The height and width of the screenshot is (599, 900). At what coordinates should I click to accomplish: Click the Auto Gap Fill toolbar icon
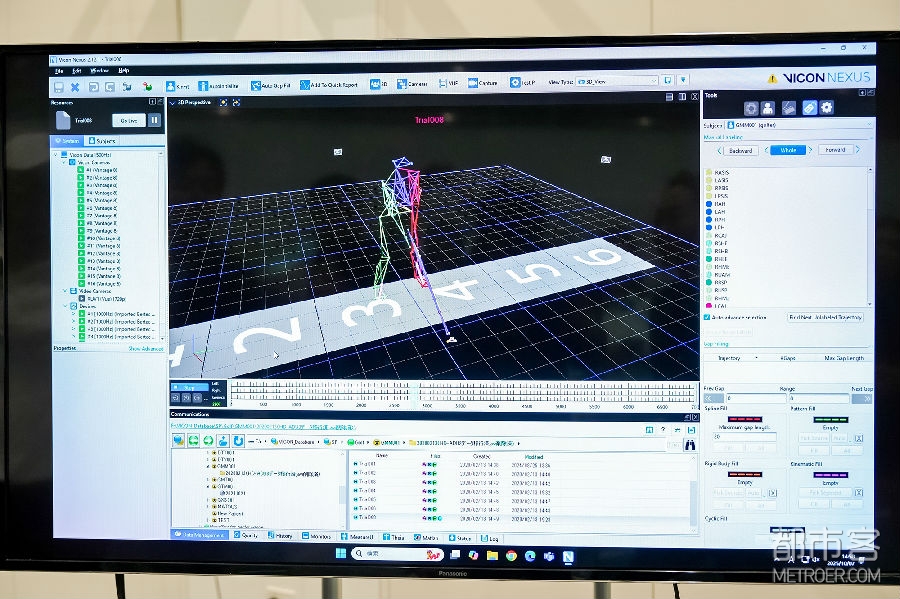268,85
